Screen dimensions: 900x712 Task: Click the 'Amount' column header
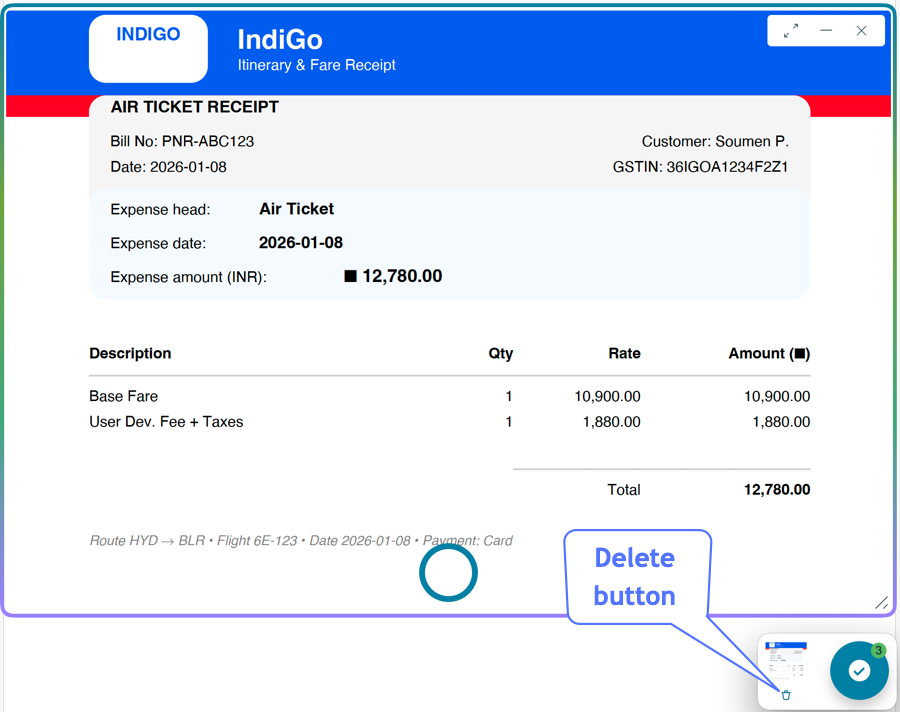coord(769,354)
